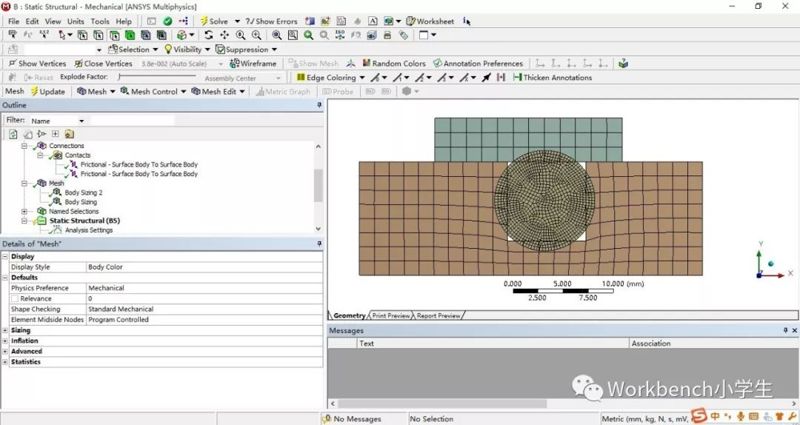
Task: Click the Outline filter text field
Action: (x=132, y=121)
